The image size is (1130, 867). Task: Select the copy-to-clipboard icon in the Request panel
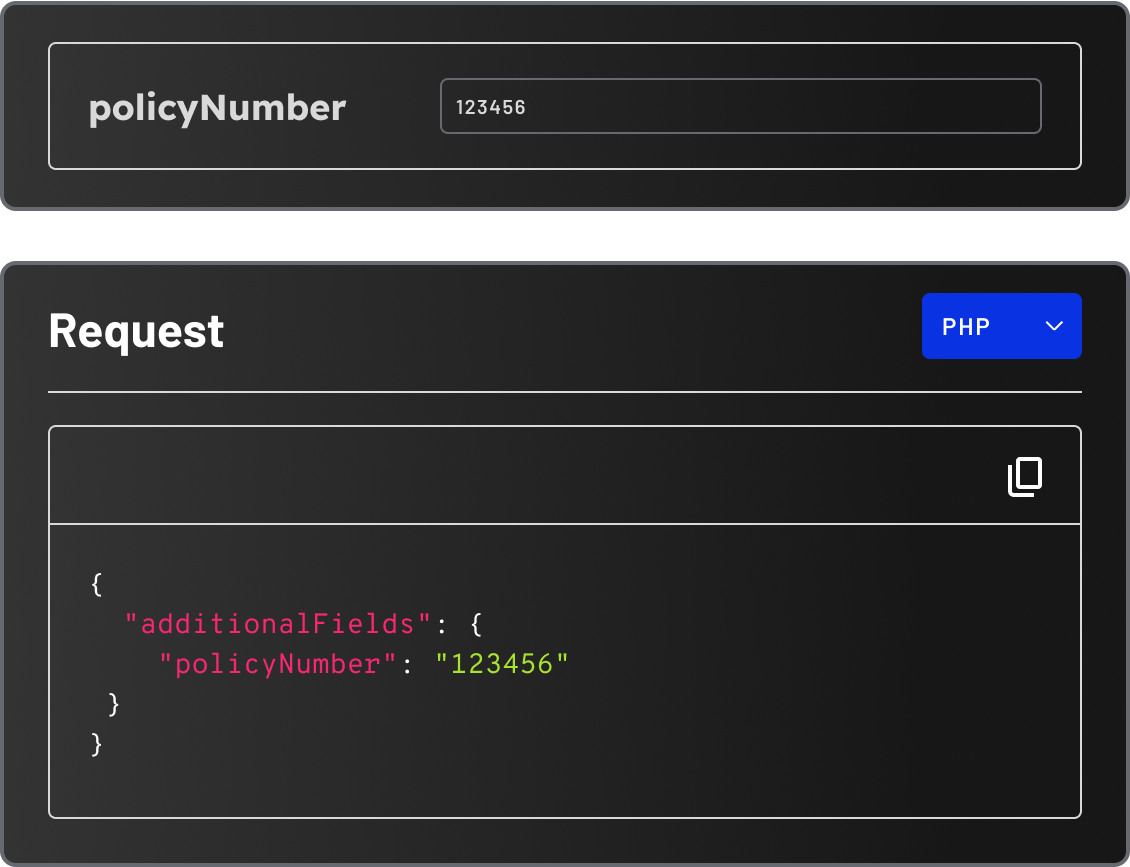point(1024,476)
